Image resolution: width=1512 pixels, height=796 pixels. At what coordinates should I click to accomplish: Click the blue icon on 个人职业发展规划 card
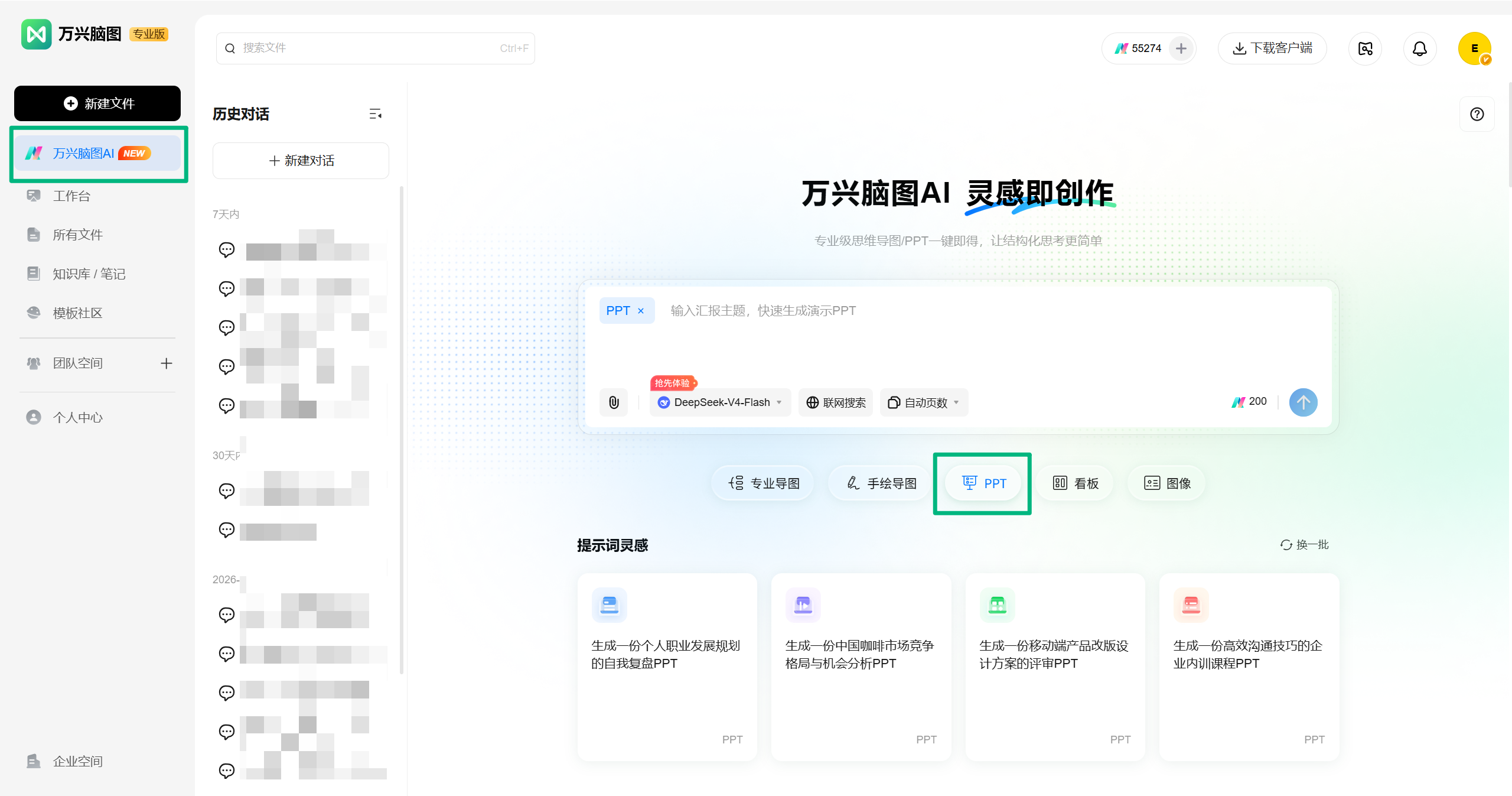point(609,605)
